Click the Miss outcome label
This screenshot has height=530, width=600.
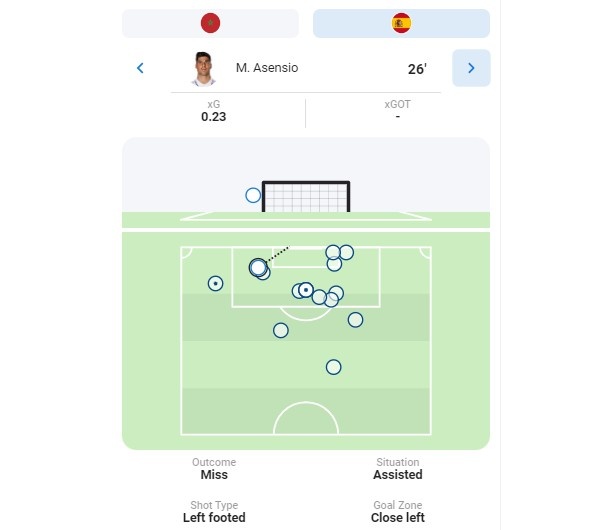coord(214,475)
